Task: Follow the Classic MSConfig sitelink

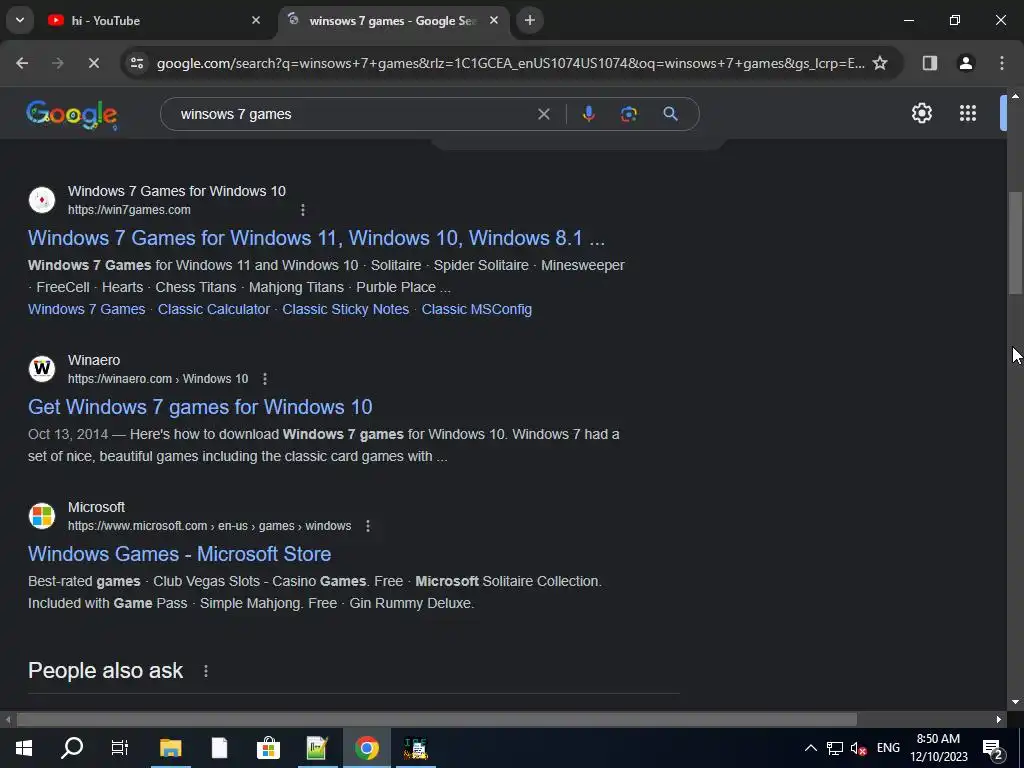Action: pyautogui.click(x=477, y=309)
